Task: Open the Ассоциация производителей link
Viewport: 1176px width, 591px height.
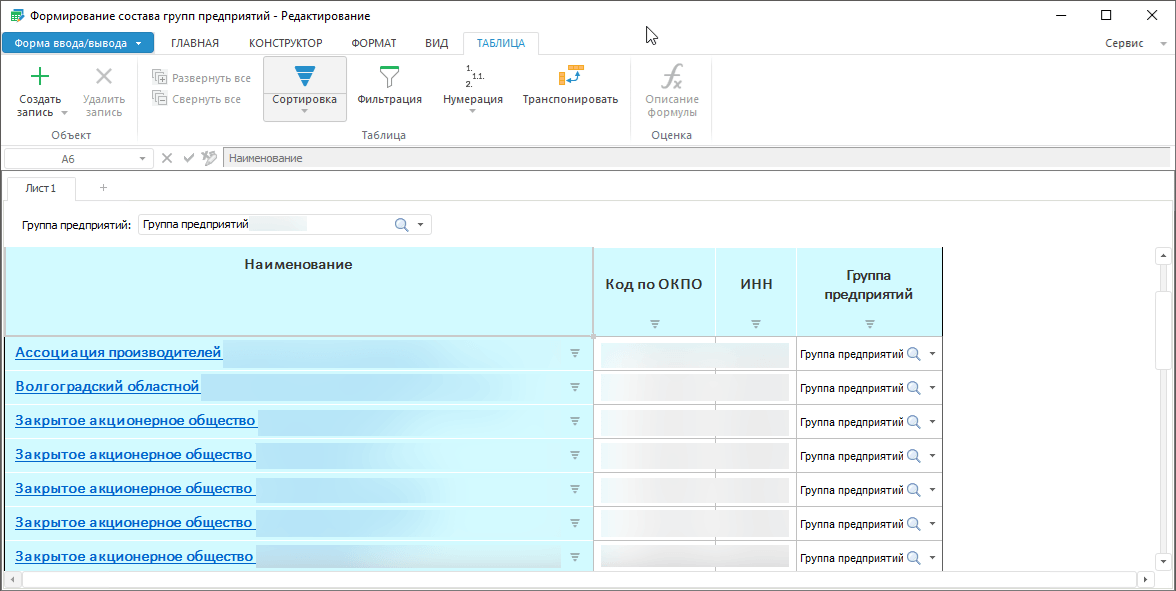Action: (118, 352)
